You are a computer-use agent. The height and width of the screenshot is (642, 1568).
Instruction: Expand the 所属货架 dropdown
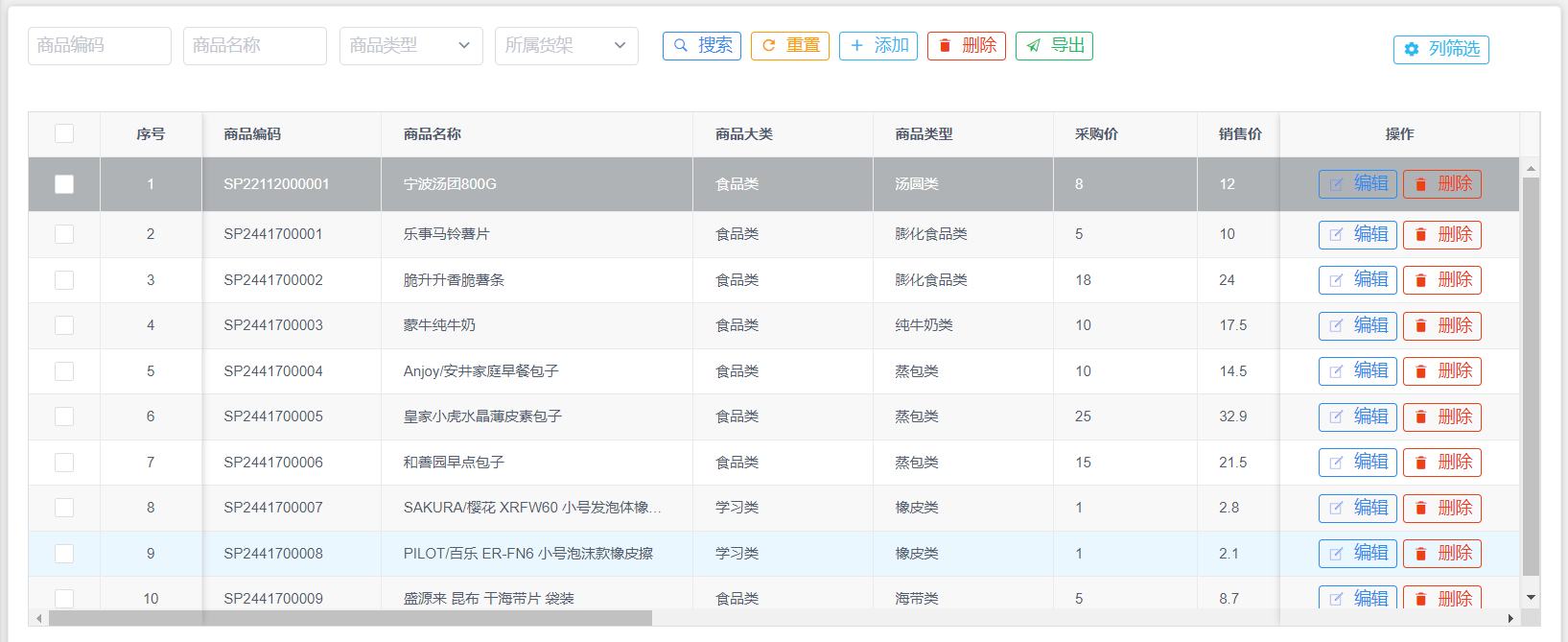(x=566, y=45)
